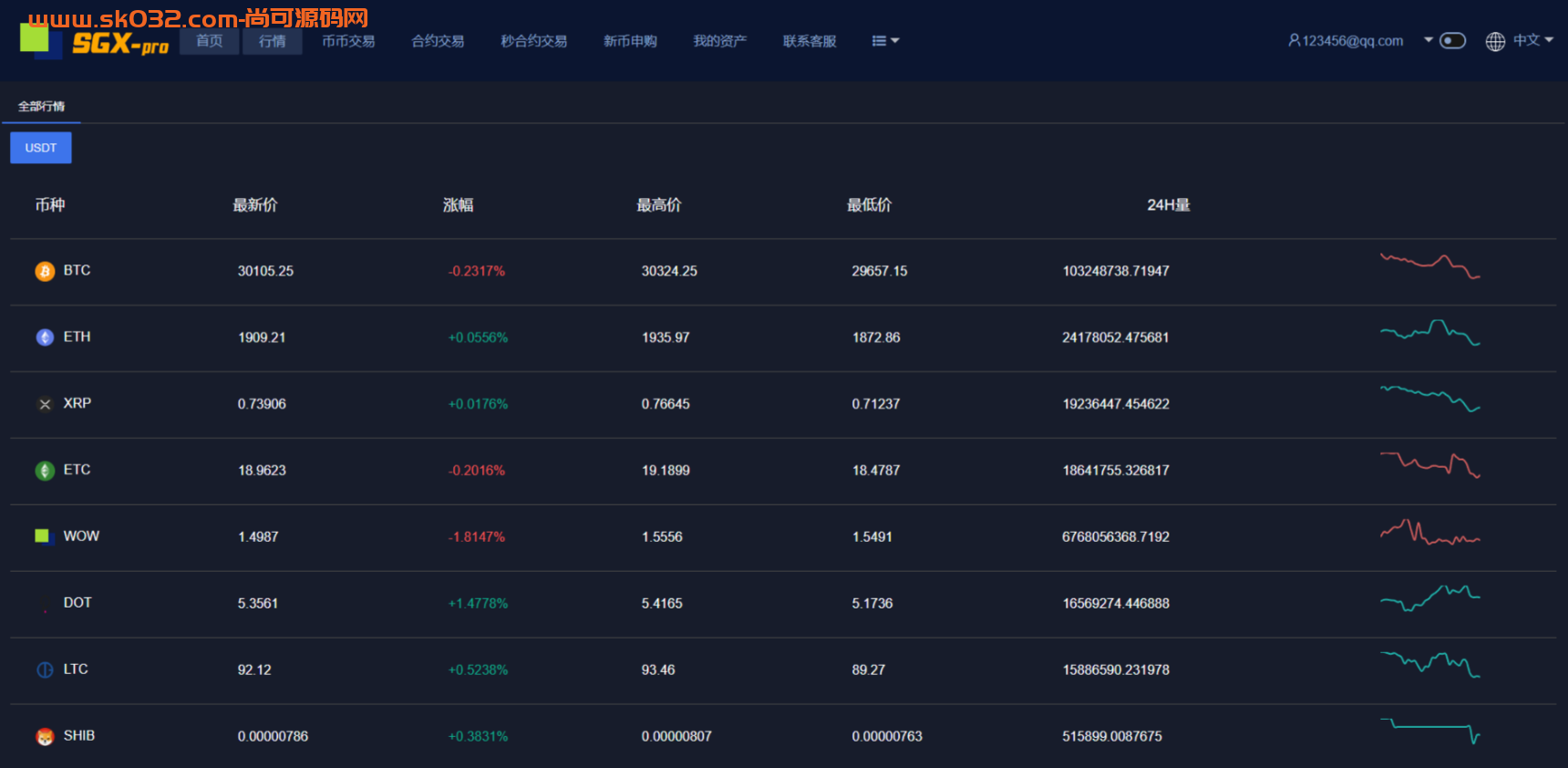The width and height of the screenshot is (1568, 768).
Task: Click SHIB latest price 0.00000786
Action: point(273,737)
